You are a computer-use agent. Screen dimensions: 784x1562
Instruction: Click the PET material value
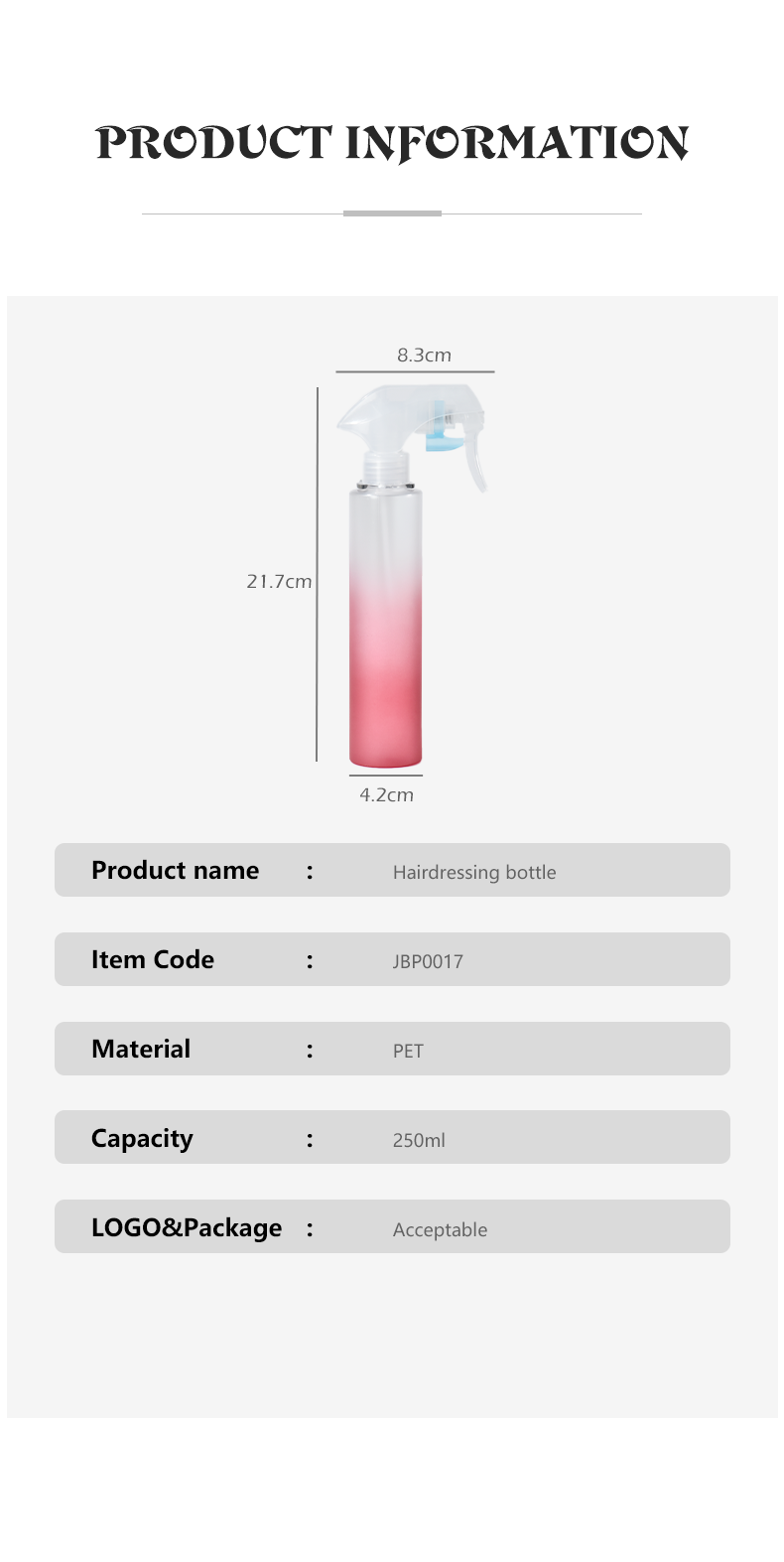click(x=408, y=1051)
